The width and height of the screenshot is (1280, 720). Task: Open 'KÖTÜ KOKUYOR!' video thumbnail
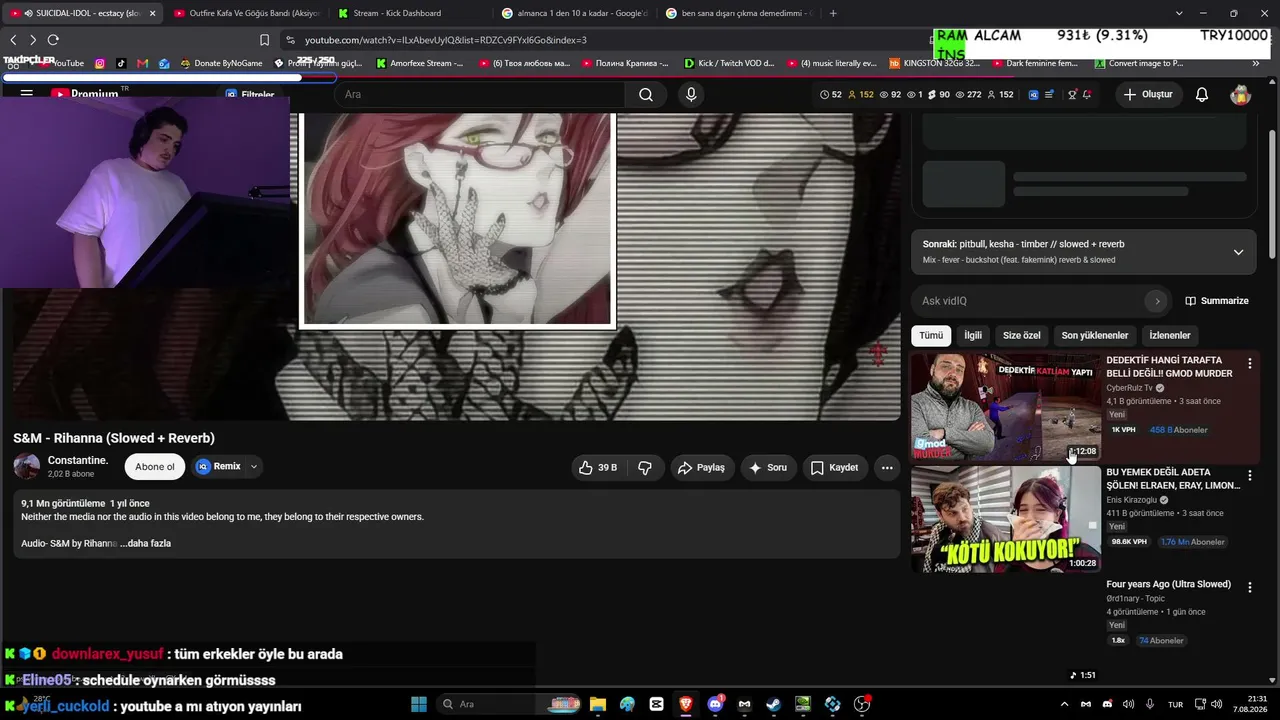click(1005, 519)
